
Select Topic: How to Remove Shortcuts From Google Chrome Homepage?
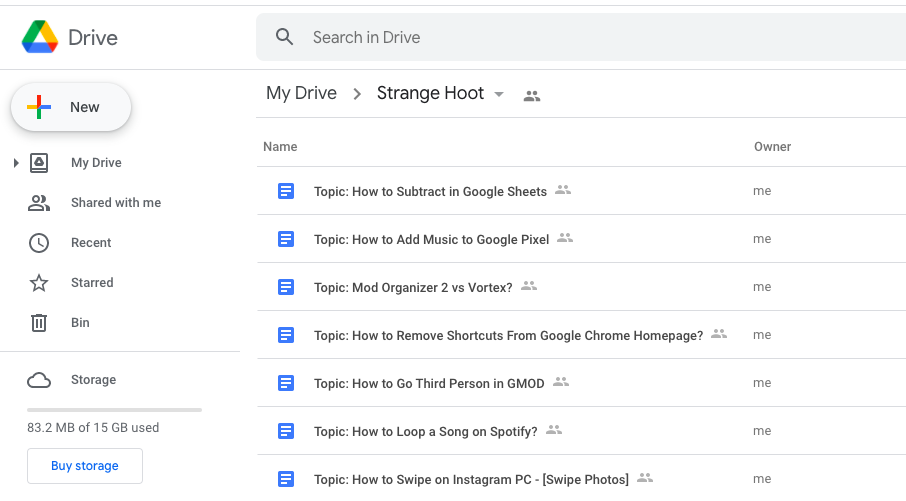508,335
